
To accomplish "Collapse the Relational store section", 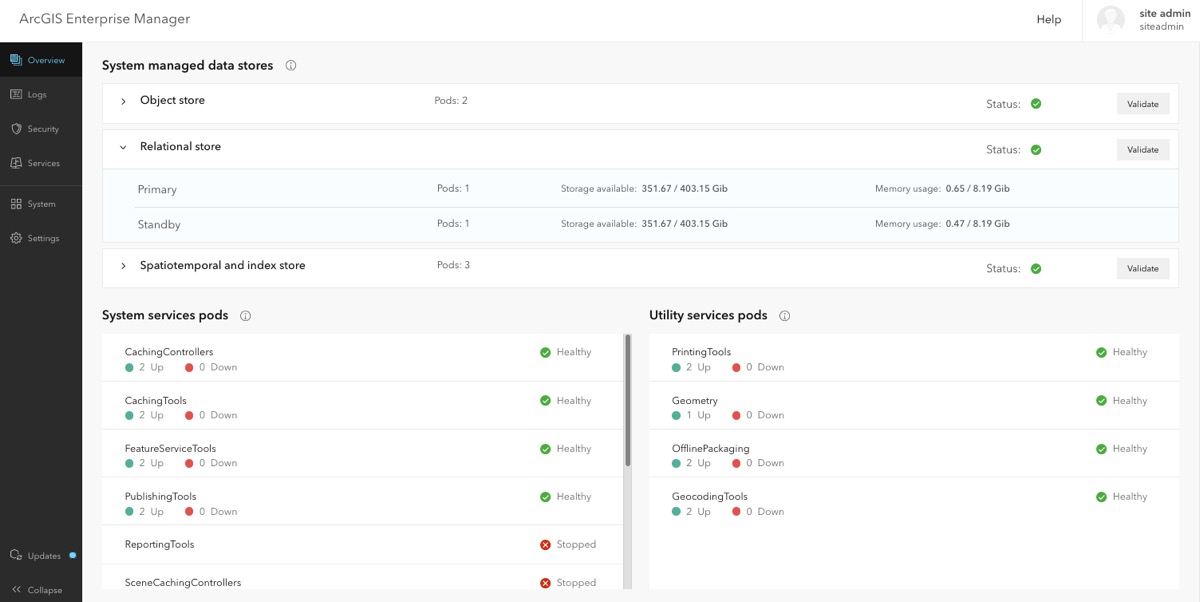I will click(x=123, y=148).
